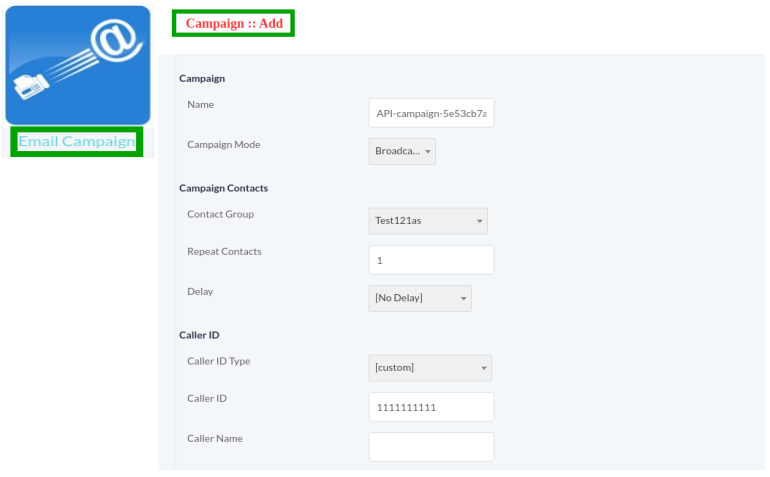Click the Caller ID Type field label
The image size is (770, 477).
(218, 361)
